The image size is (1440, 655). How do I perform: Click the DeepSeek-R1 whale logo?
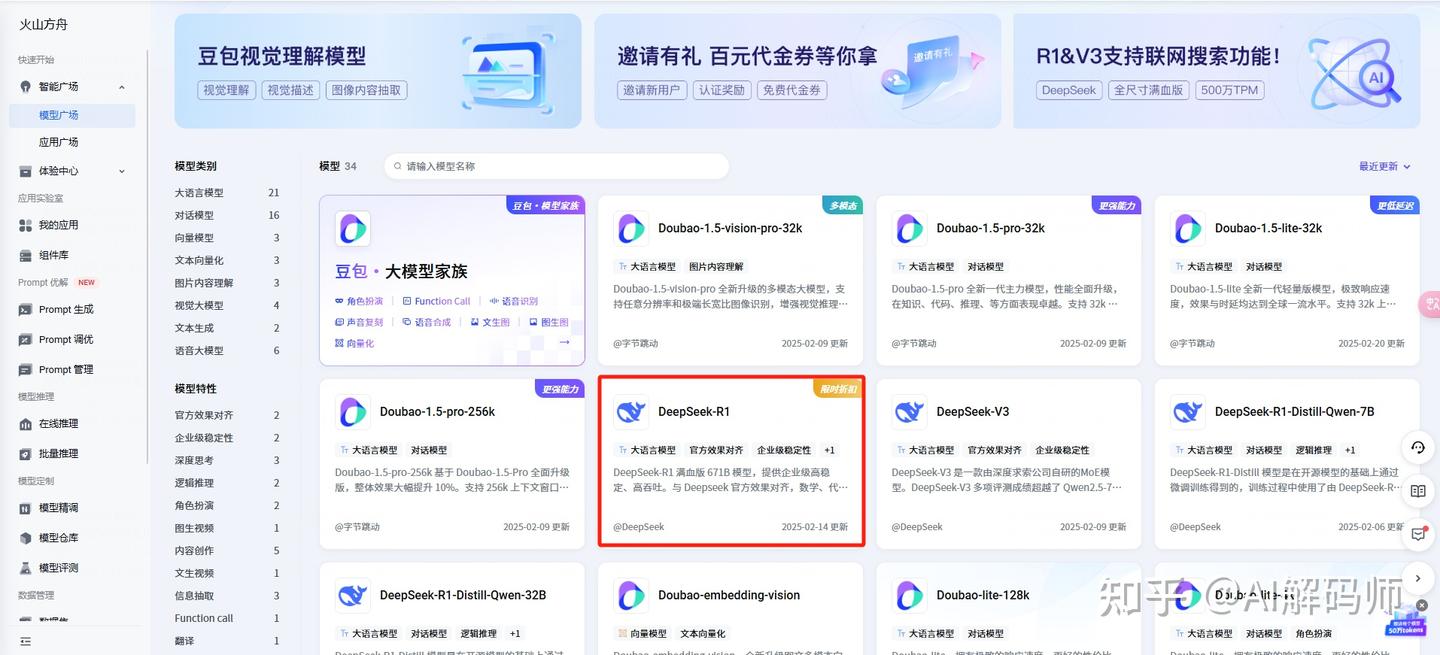[x=631, y=412]
